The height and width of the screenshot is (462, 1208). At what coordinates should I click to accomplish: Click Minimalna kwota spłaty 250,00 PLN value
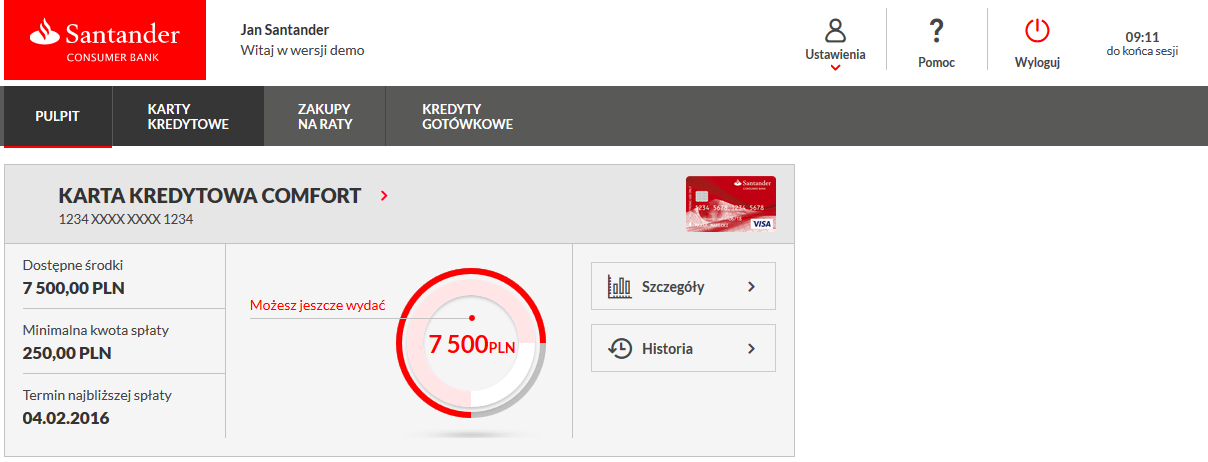click(67, 353)
